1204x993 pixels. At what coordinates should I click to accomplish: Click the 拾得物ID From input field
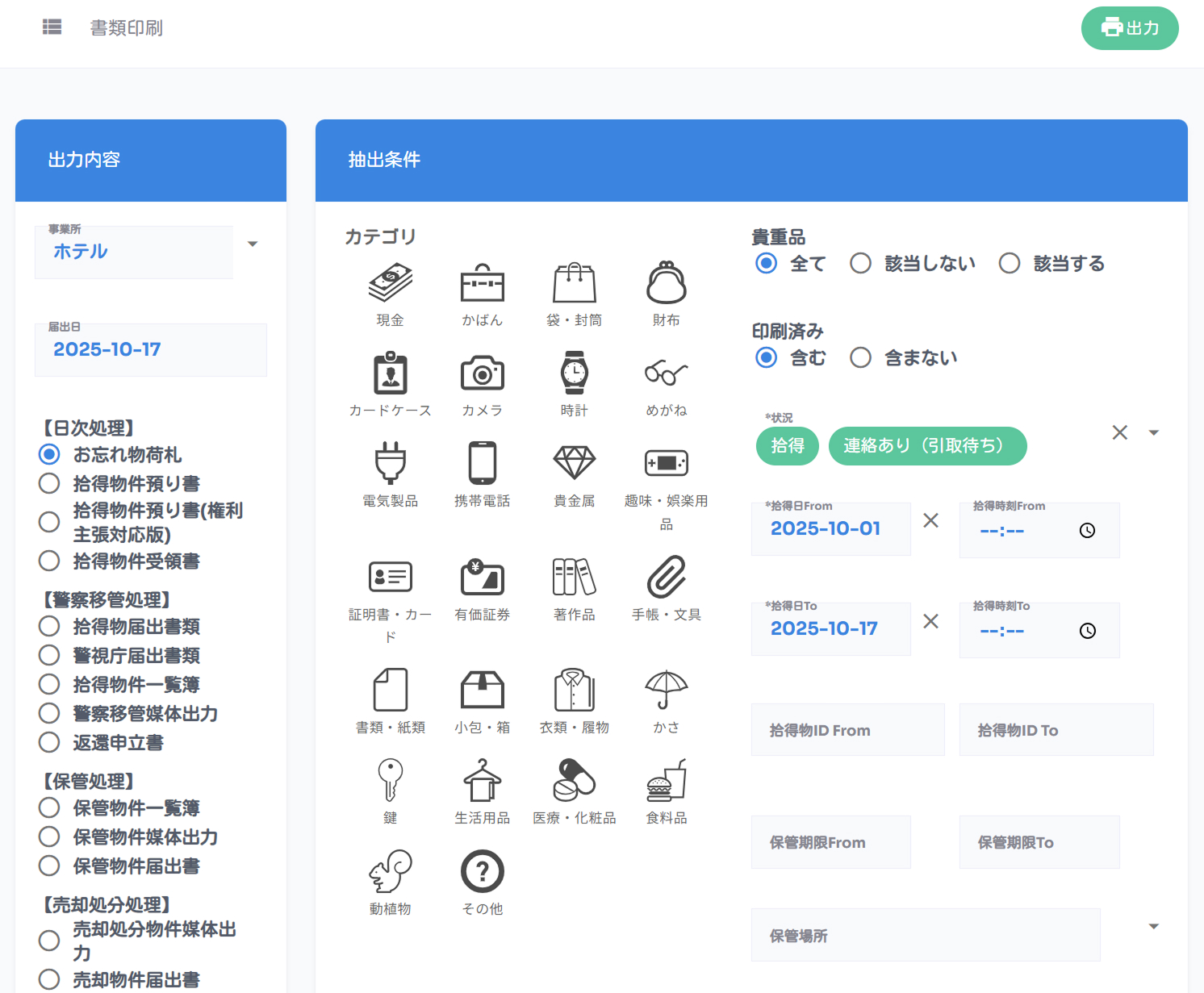coord(847,730)
